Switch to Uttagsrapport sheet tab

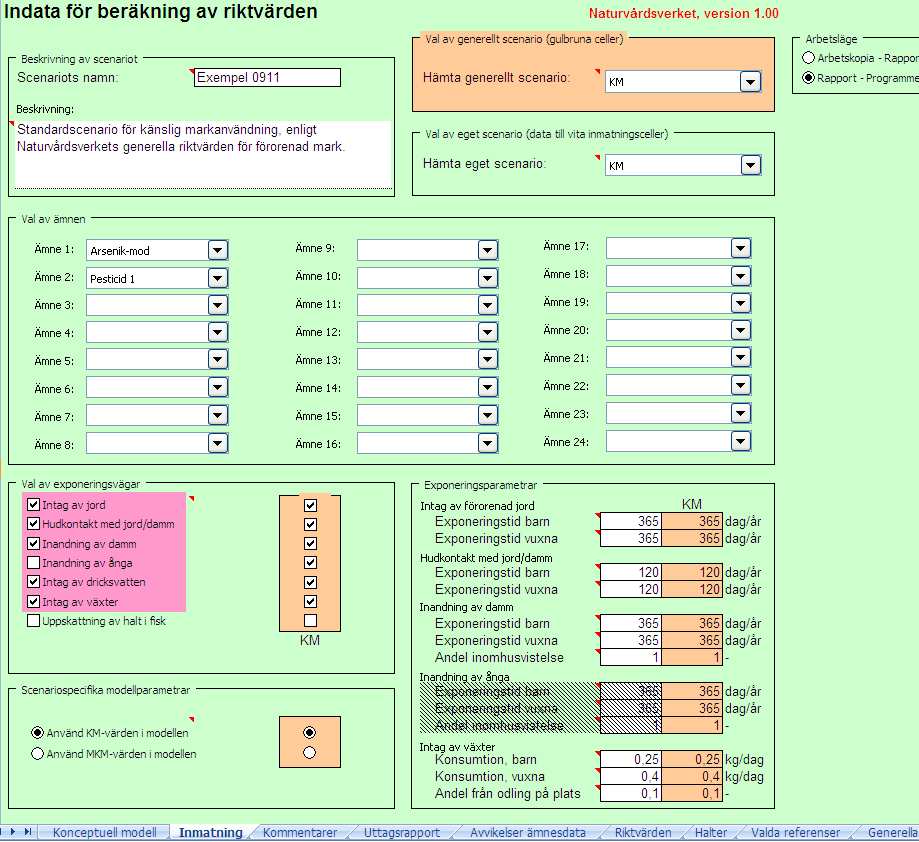(x=401, y=832)
